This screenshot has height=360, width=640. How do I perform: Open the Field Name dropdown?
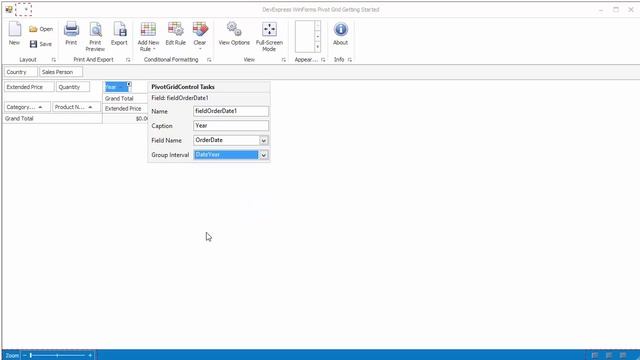click(x=264, y=140)
